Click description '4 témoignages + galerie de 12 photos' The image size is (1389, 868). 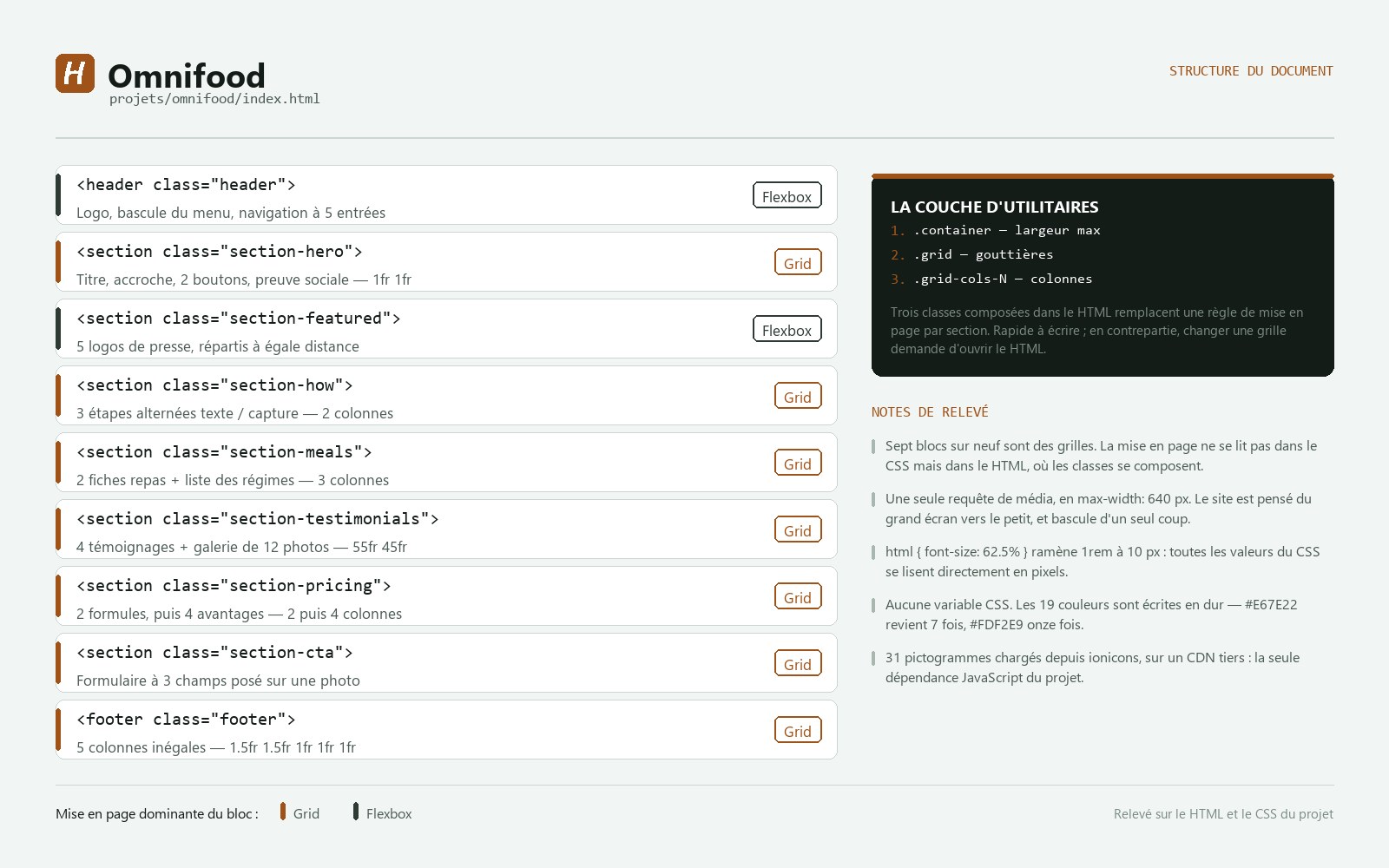coord(203,547)
